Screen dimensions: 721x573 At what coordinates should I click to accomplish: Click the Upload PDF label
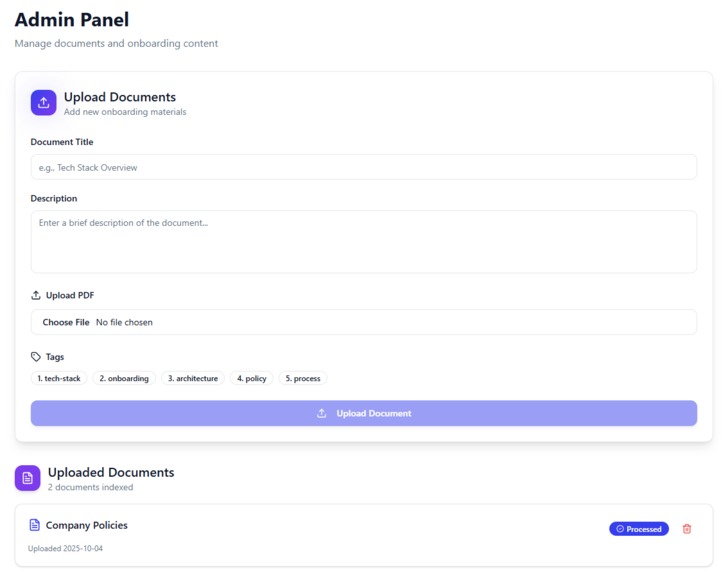point(70,295)
